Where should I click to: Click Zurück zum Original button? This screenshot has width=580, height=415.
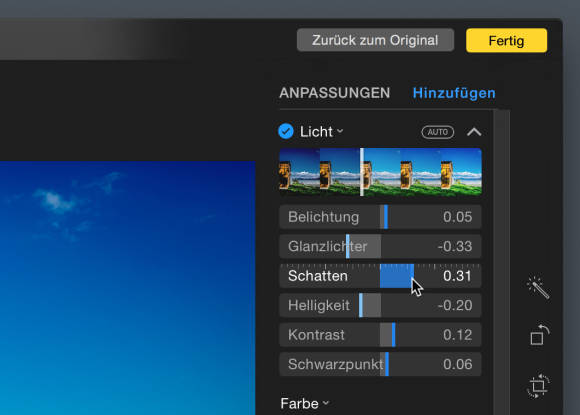(x=375, y=40)
